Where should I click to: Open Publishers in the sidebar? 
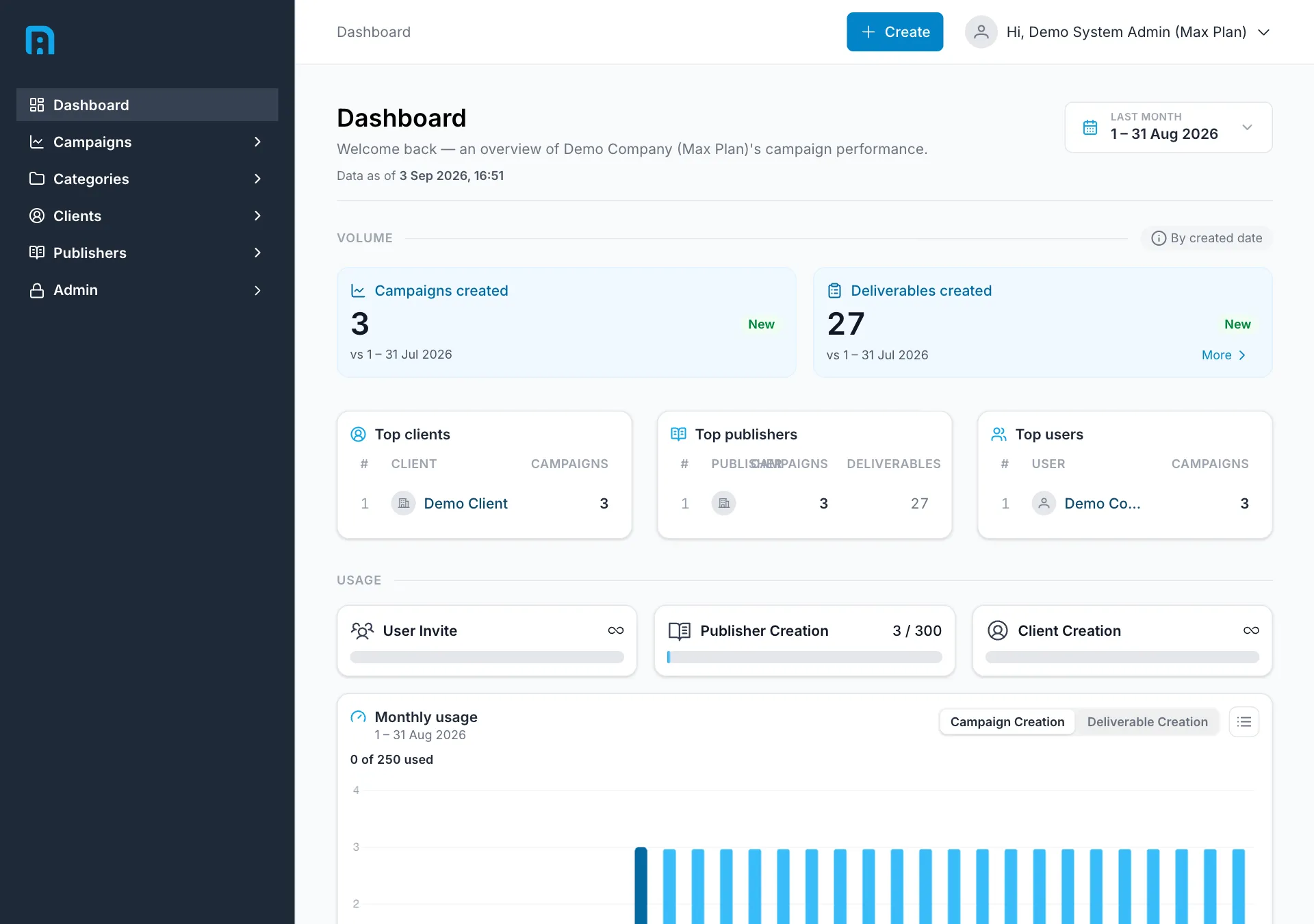click(147, 253)
